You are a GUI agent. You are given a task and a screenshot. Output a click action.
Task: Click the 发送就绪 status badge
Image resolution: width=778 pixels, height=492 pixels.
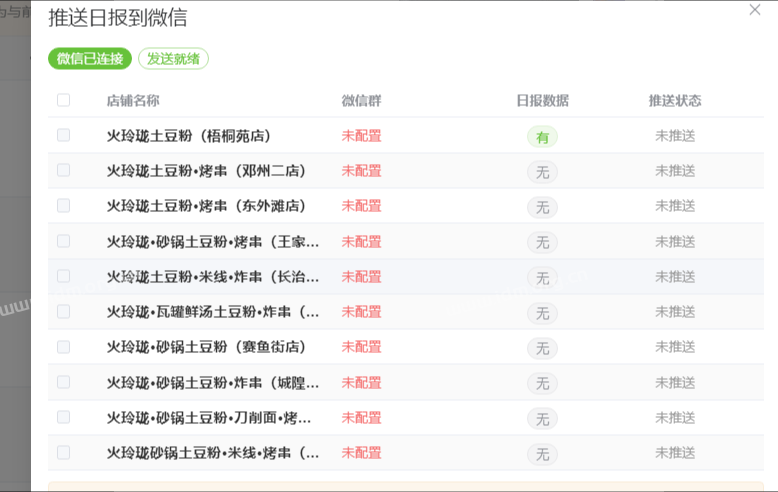point(173,59)
